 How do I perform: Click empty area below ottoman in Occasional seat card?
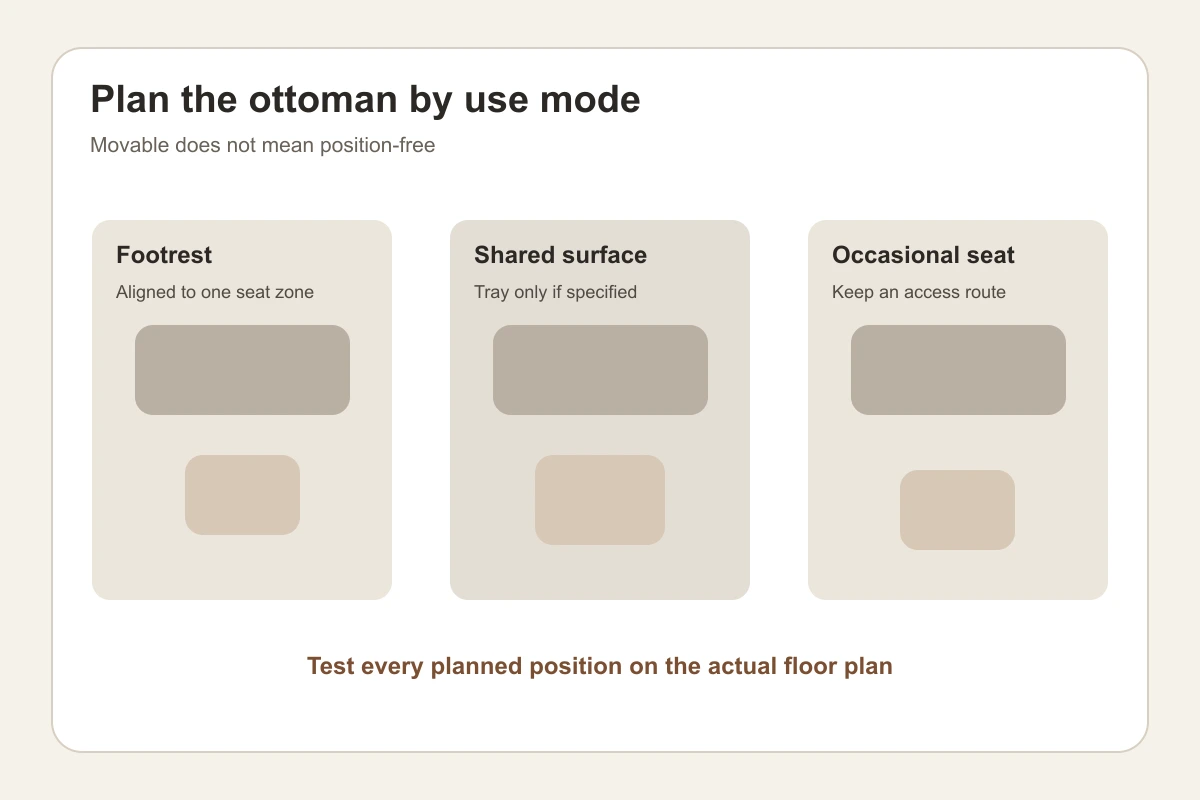[x=958, y=575]
